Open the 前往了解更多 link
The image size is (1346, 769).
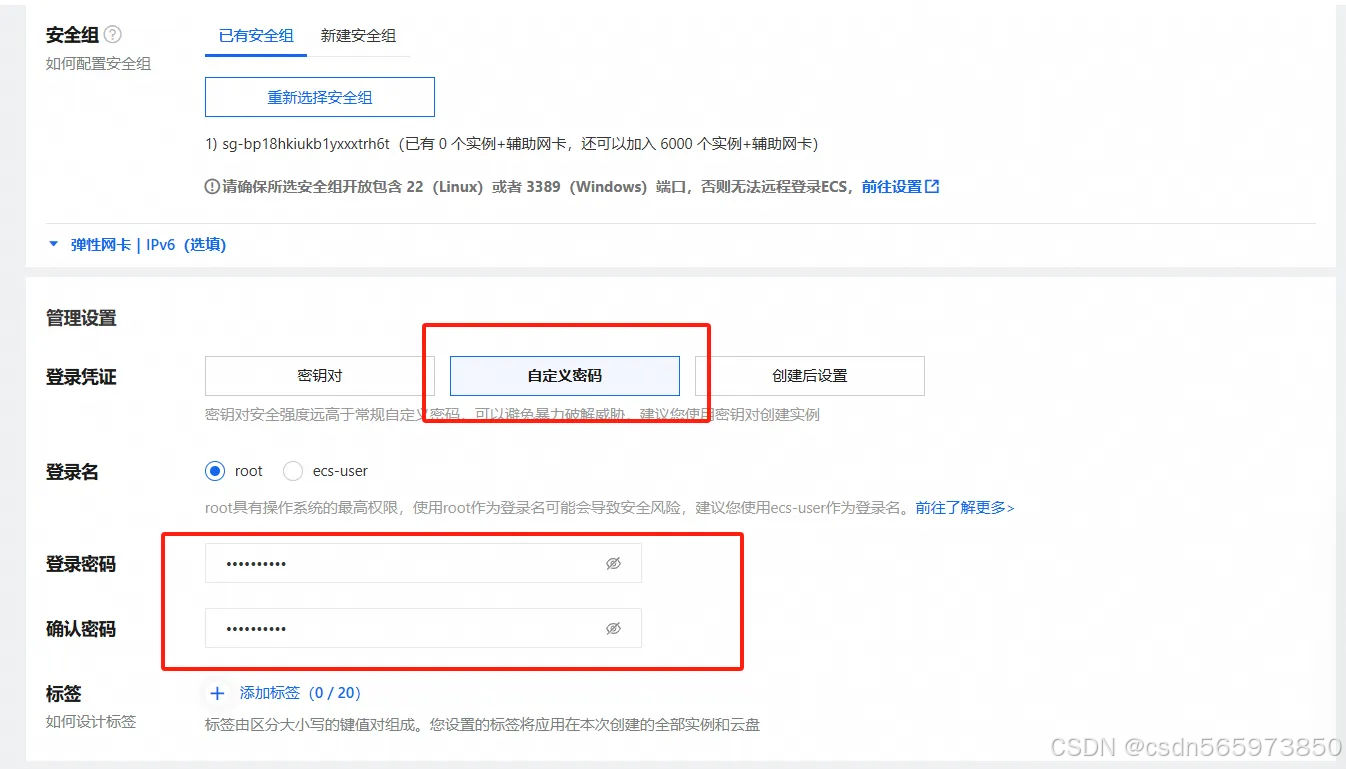[959, 508]
